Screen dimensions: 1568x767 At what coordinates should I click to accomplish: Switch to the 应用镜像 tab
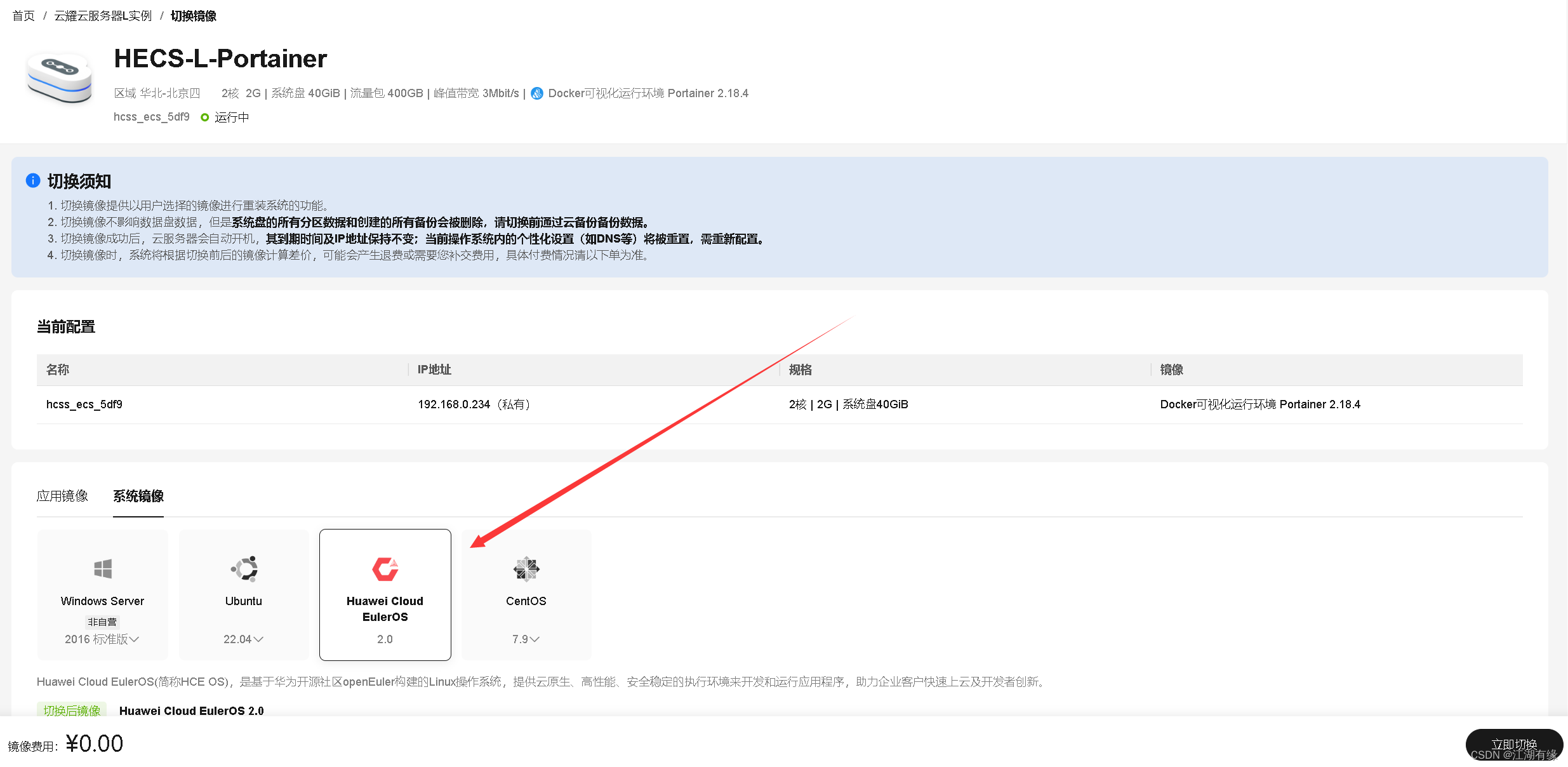(62, 496)
